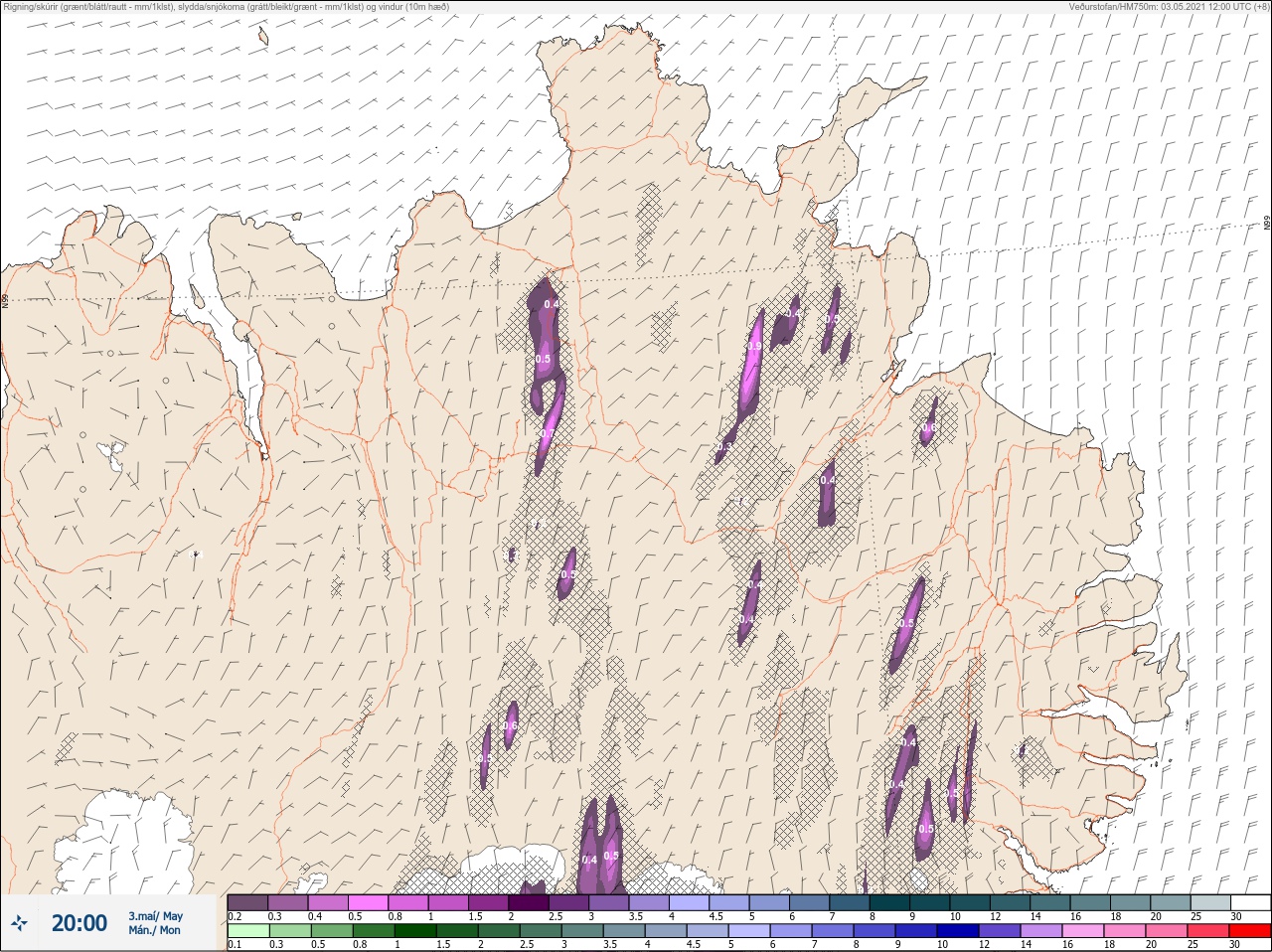Select the dull purple 0.2 swatch in the top legend row
Screen dimensions: 1272x952
[248, 902]
